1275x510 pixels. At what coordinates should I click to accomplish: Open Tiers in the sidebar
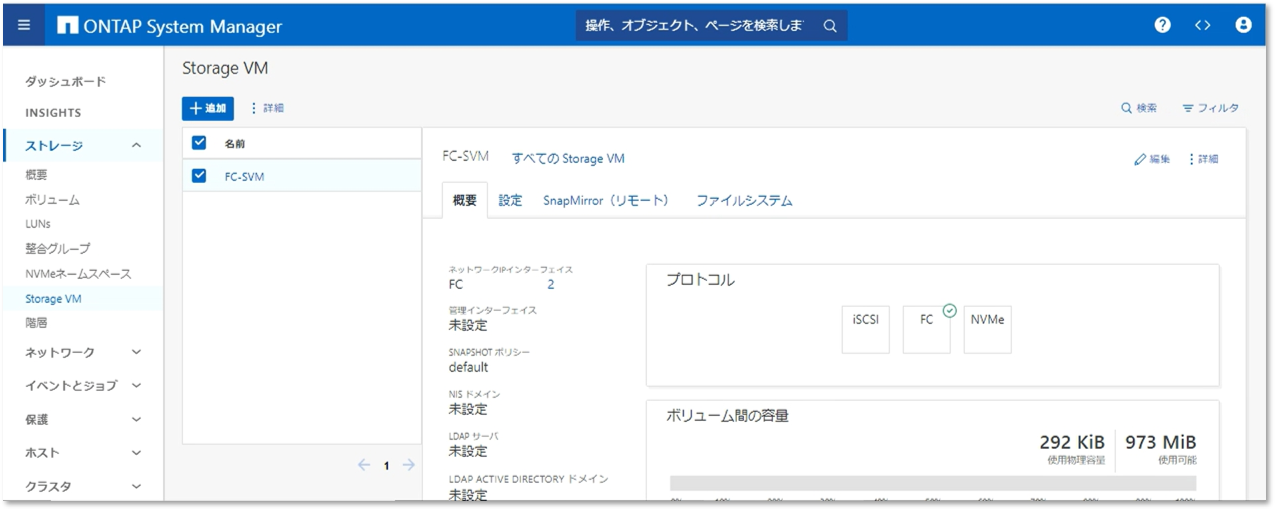[36, 323]
